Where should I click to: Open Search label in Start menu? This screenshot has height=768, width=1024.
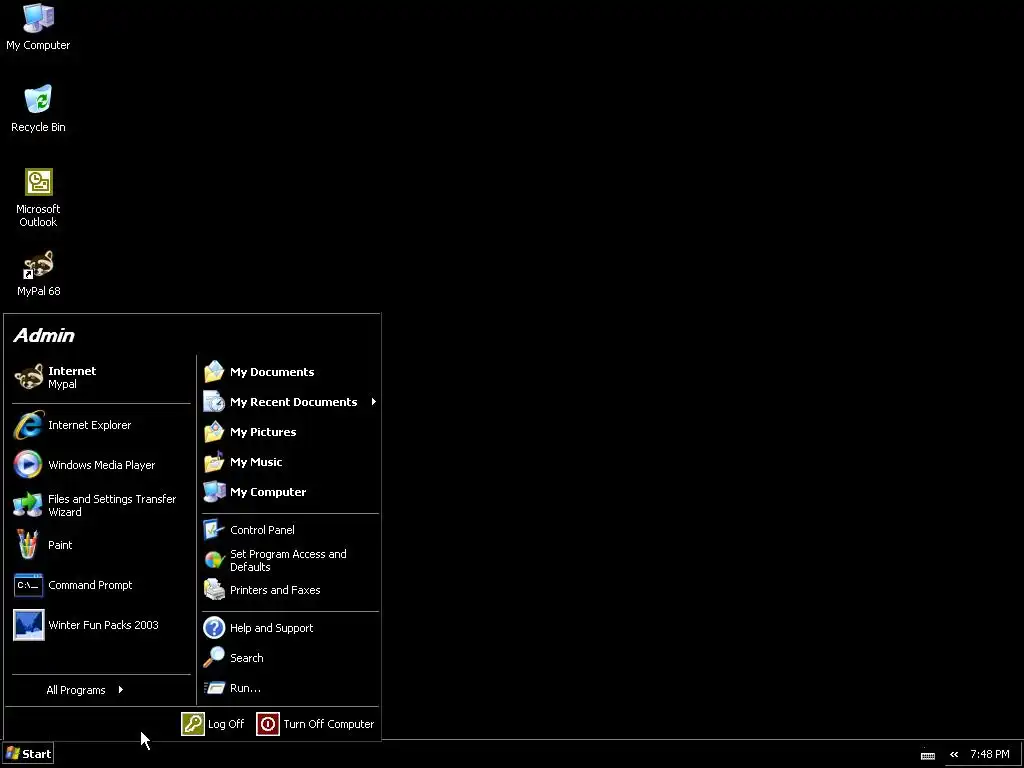pos(247,658)
